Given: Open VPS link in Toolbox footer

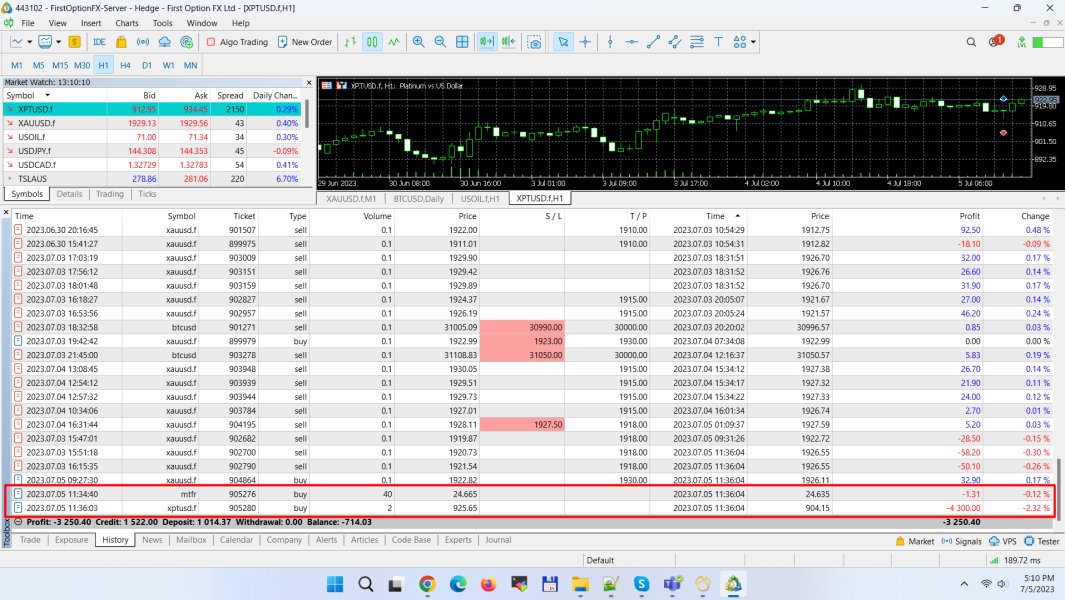Looking at the screenshot, I should click(x=1003, y=542).
